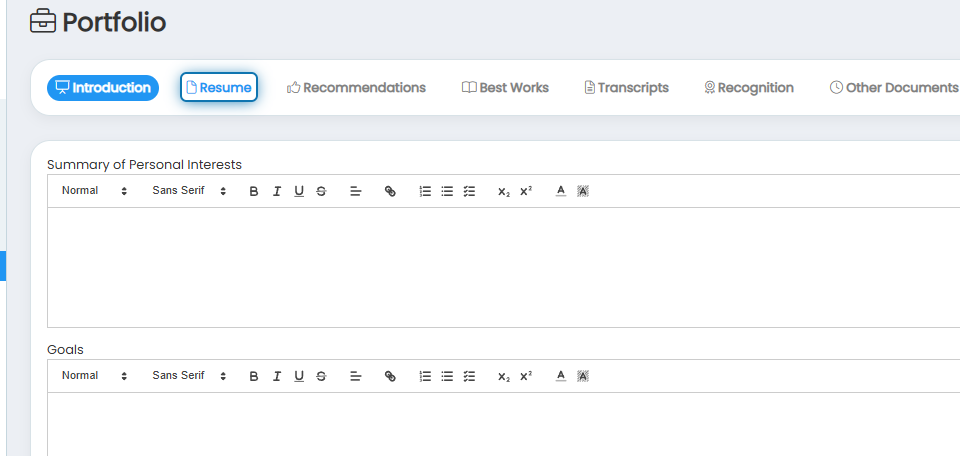Toggle underline in Goals editor toolbar

click(x=299, y=376)
